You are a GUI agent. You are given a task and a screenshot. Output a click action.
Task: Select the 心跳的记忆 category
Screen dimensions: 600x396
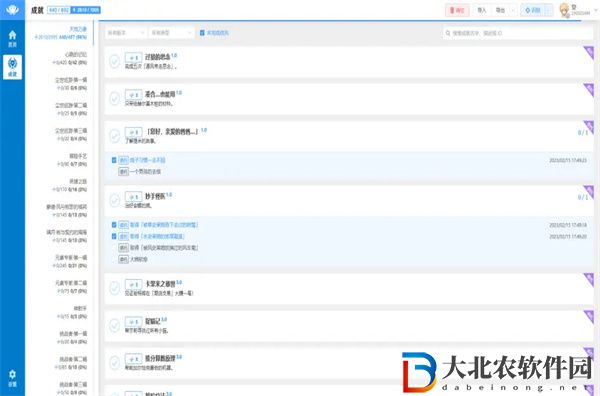click(60, 59)
